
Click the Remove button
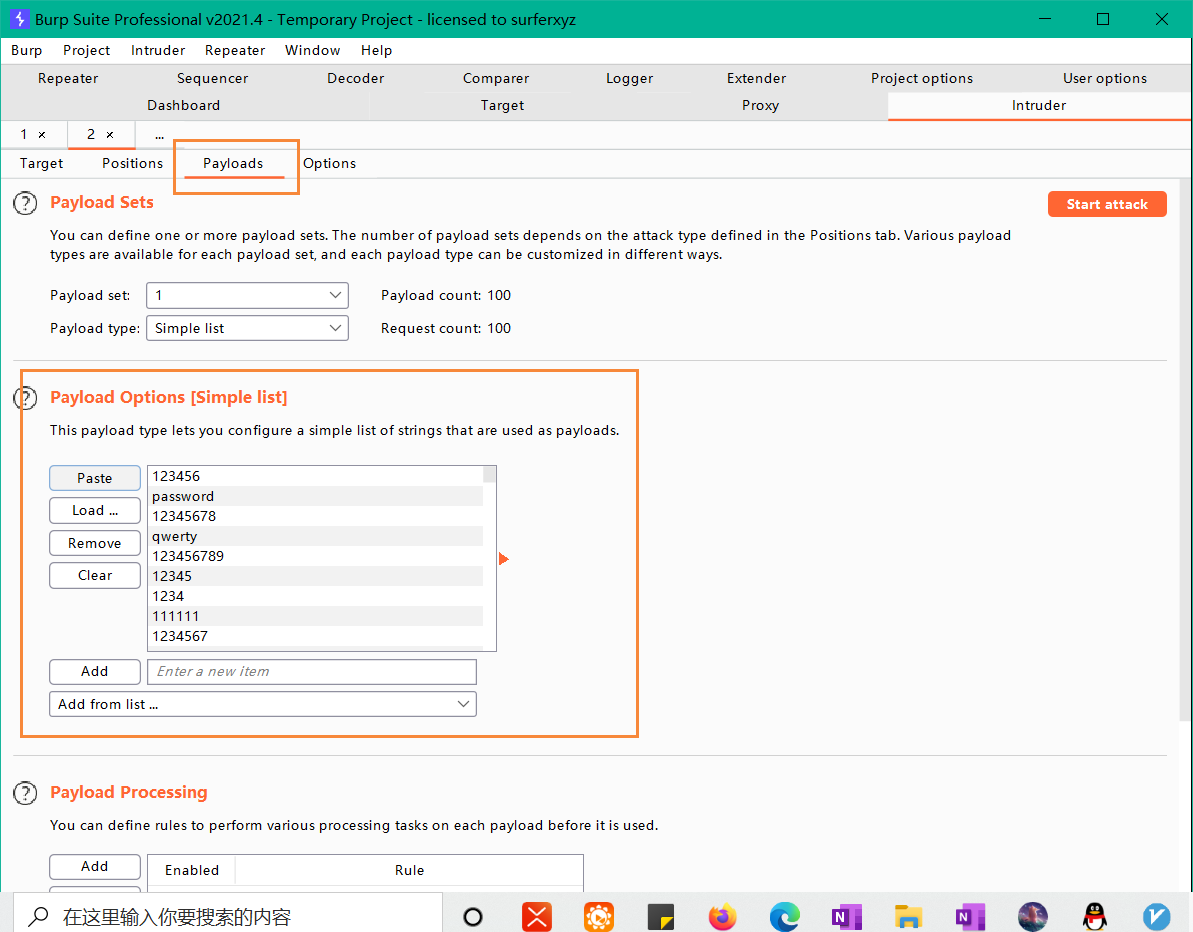click(94, 543)
